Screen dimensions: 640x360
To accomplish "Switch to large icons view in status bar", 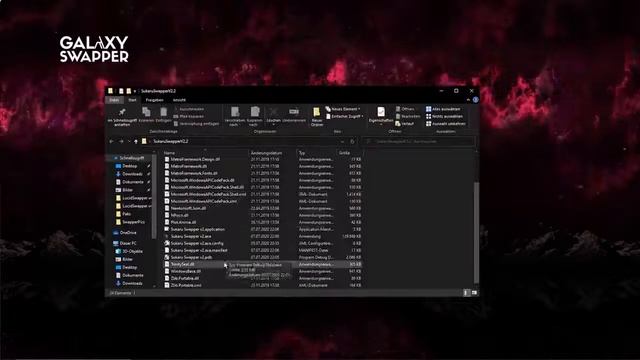I will (x=474, y=293).
